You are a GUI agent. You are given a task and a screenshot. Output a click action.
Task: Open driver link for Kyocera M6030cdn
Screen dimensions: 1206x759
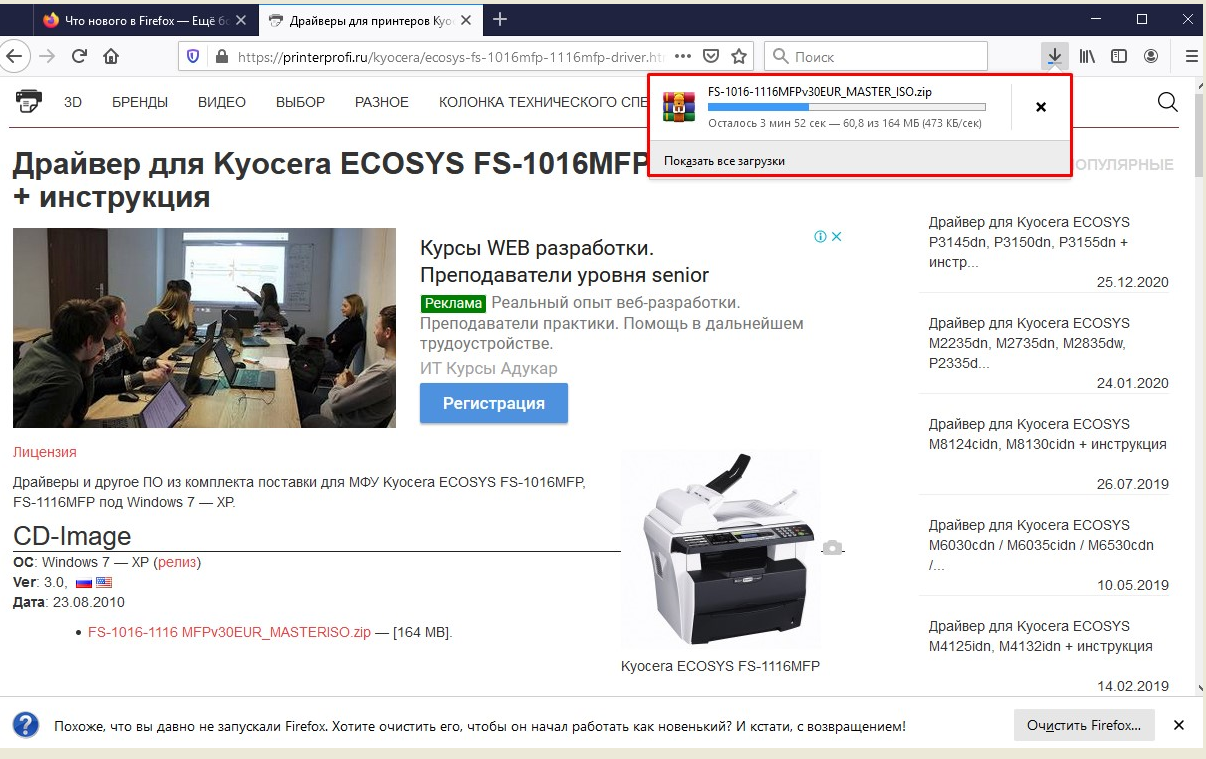pyautogui.click(x=1041, y=545)
